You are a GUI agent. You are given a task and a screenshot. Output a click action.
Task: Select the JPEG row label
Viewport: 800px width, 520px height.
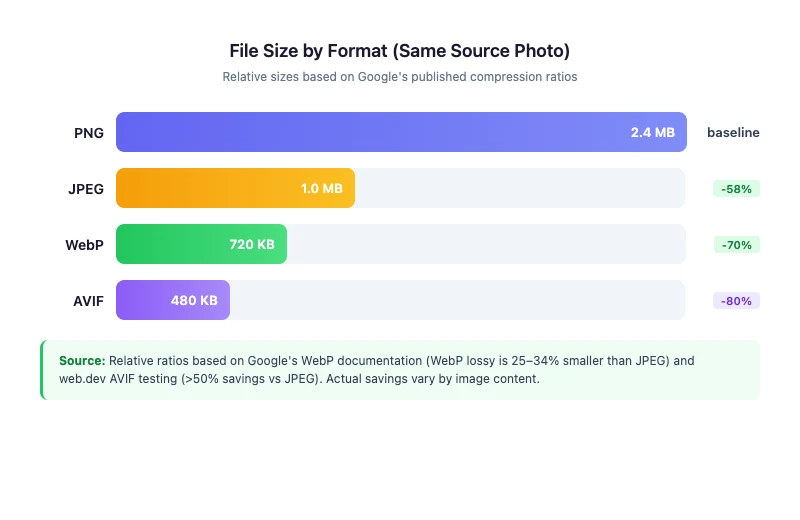click(84, 188)
